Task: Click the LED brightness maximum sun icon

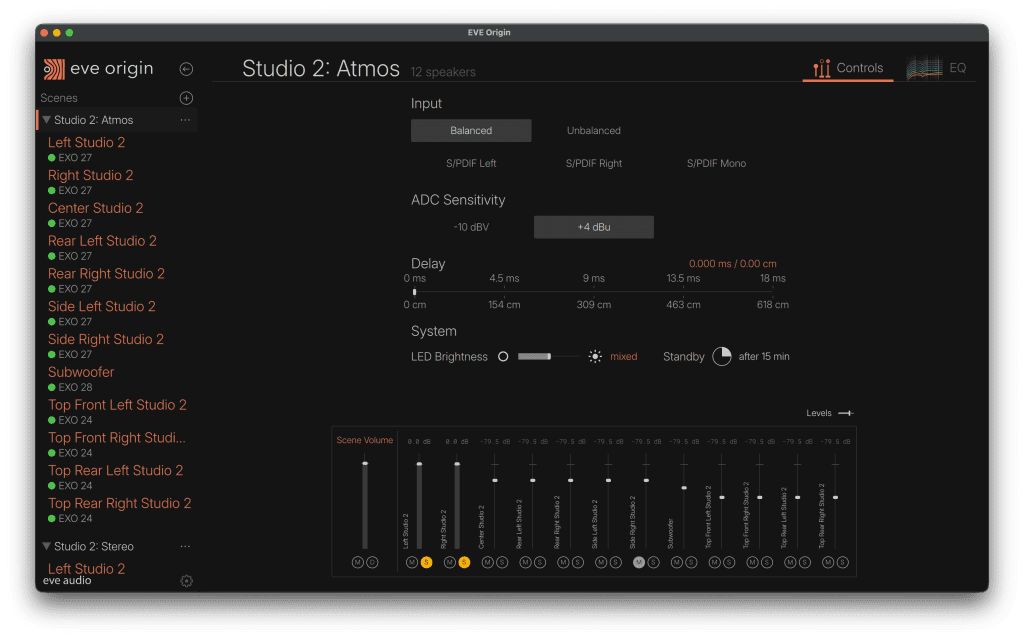Action: [594, 357]
